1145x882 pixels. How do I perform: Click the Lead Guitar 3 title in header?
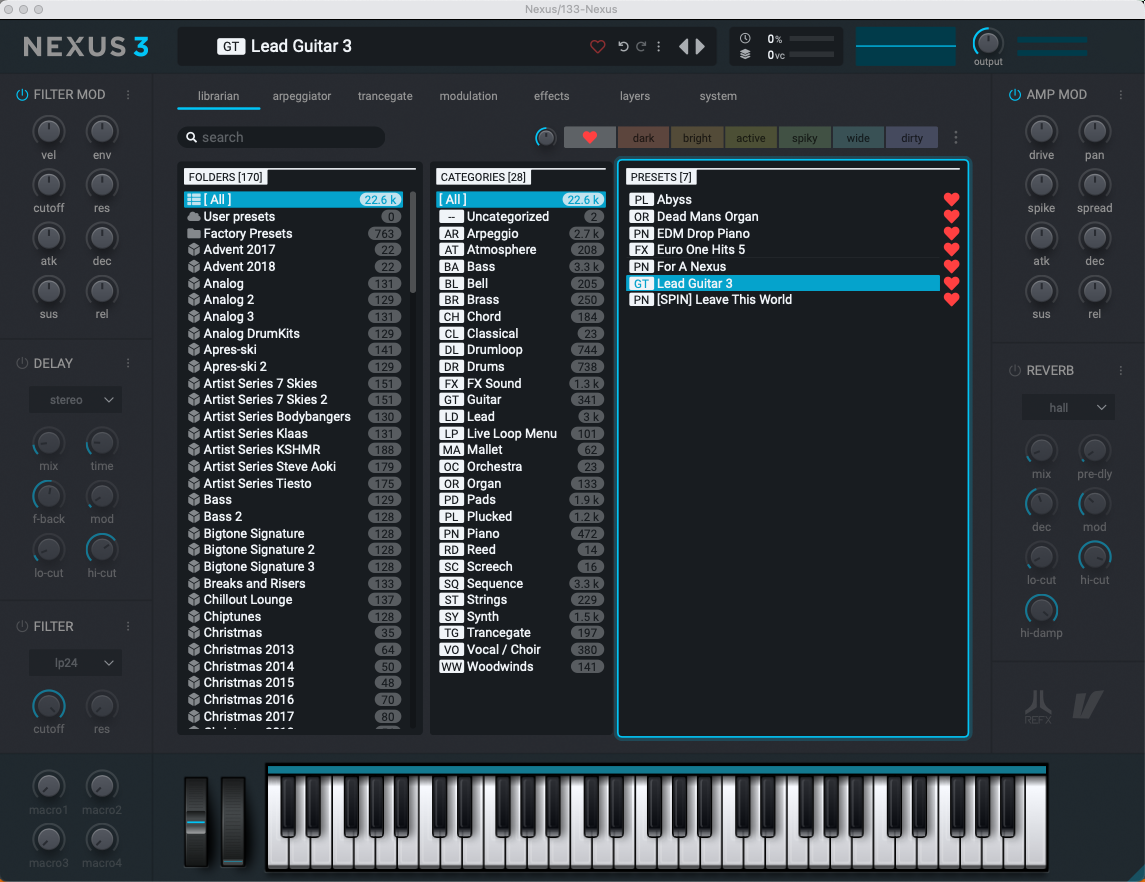[x=301, y=47]
